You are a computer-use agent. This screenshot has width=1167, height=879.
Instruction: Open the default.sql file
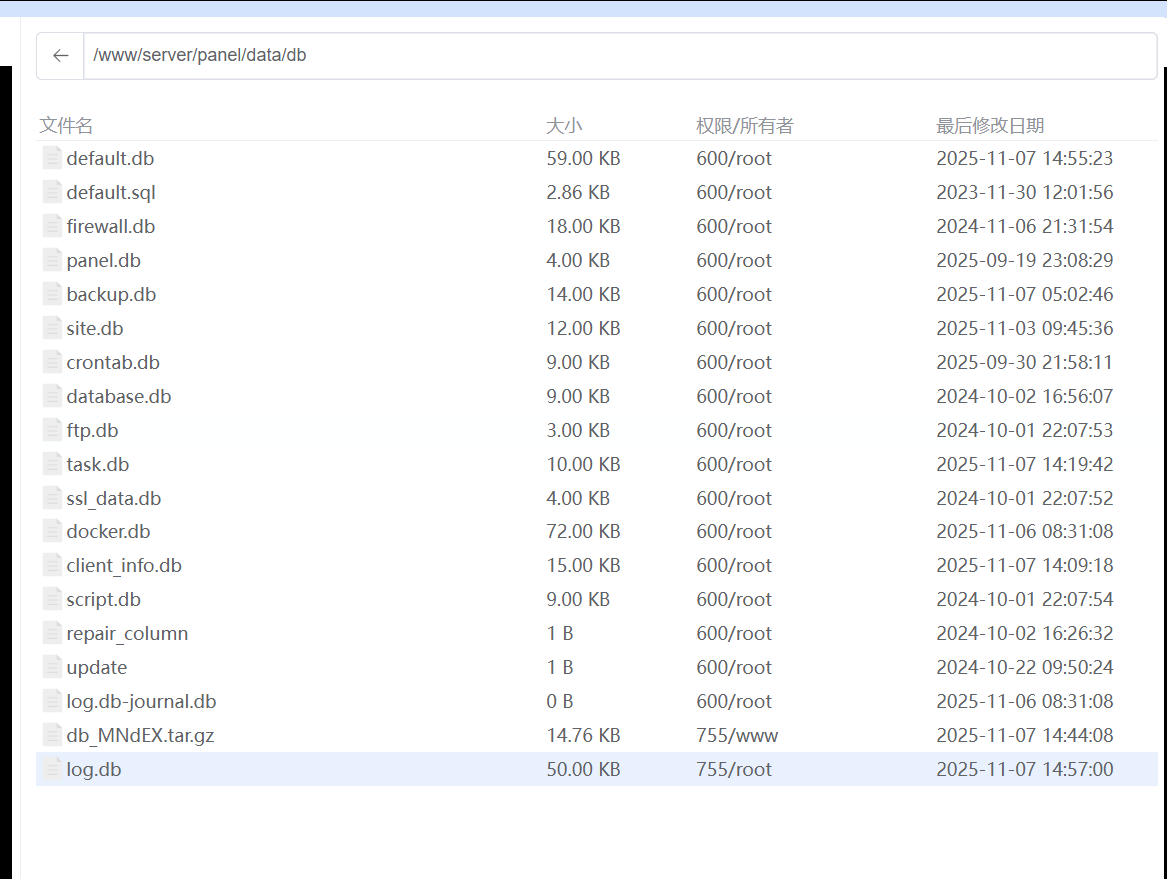(x=111, y=192)
